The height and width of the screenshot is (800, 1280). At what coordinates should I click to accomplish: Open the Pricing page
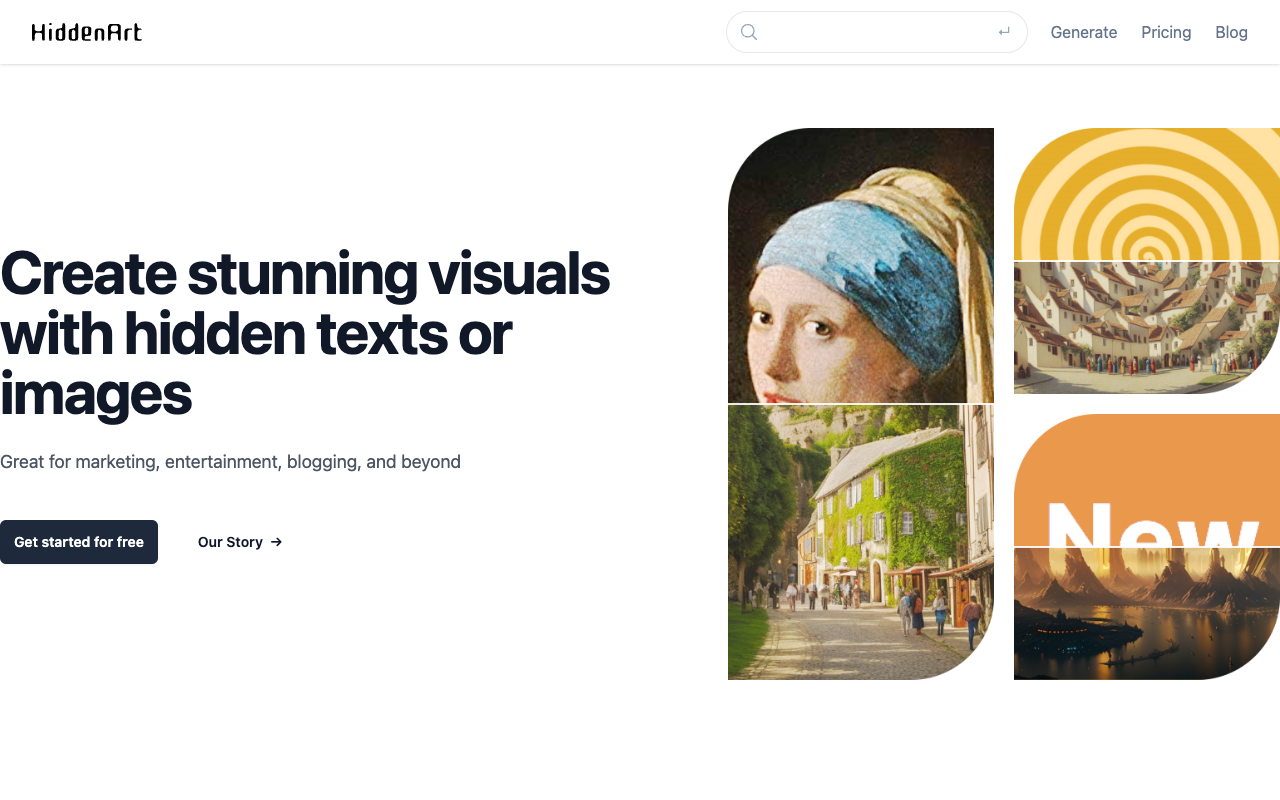(x=1166, y=32)
